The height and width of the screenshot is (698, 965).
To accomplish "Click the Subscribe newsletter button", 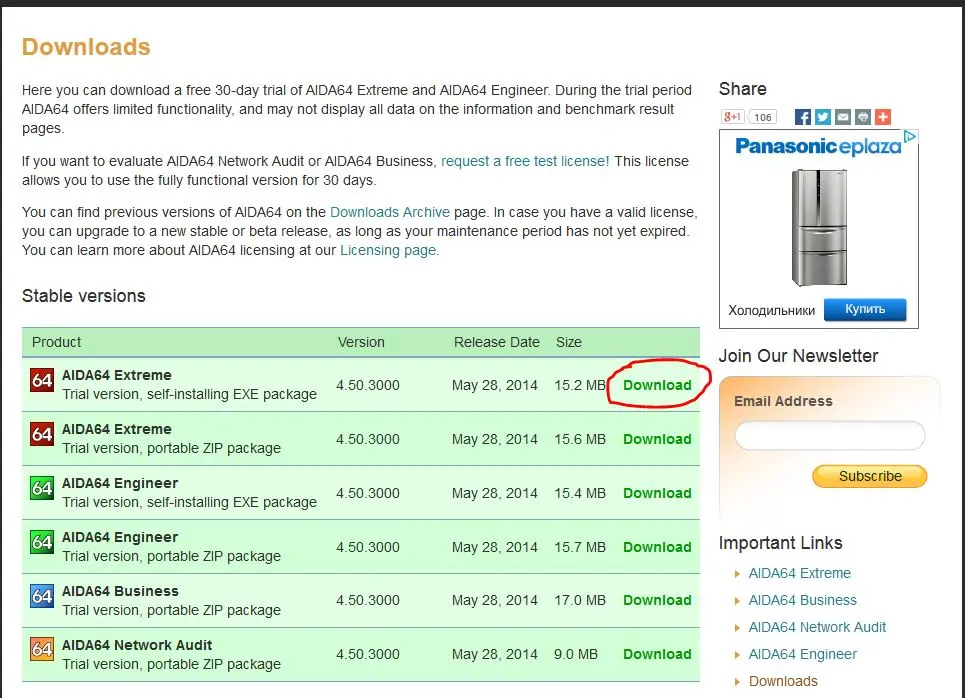I will (870, 476).
